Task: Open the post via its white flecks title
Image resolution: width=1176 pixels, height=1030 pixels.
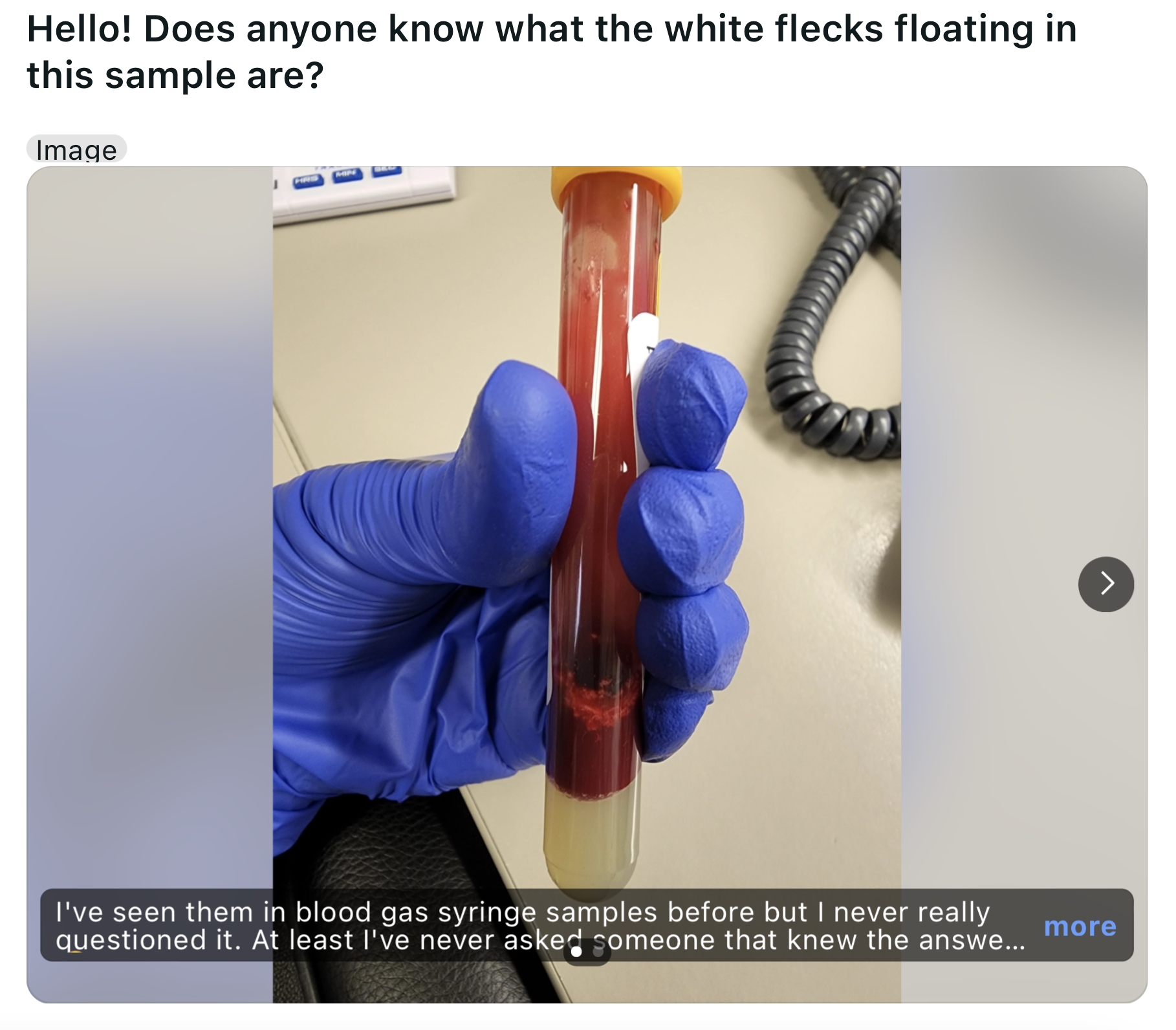Action: tap(552, 52)
